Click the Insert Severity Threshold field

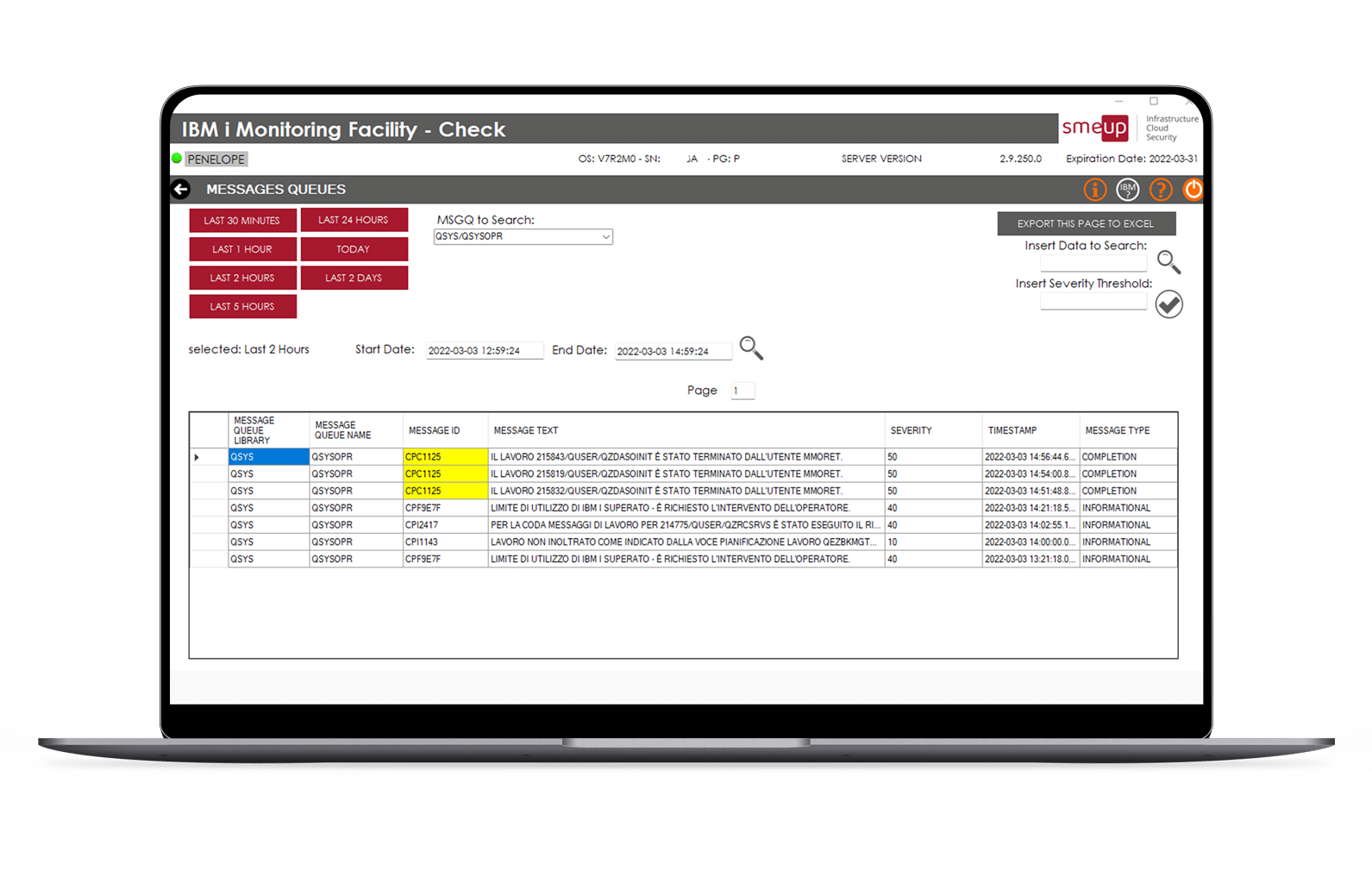(1093, 302)
